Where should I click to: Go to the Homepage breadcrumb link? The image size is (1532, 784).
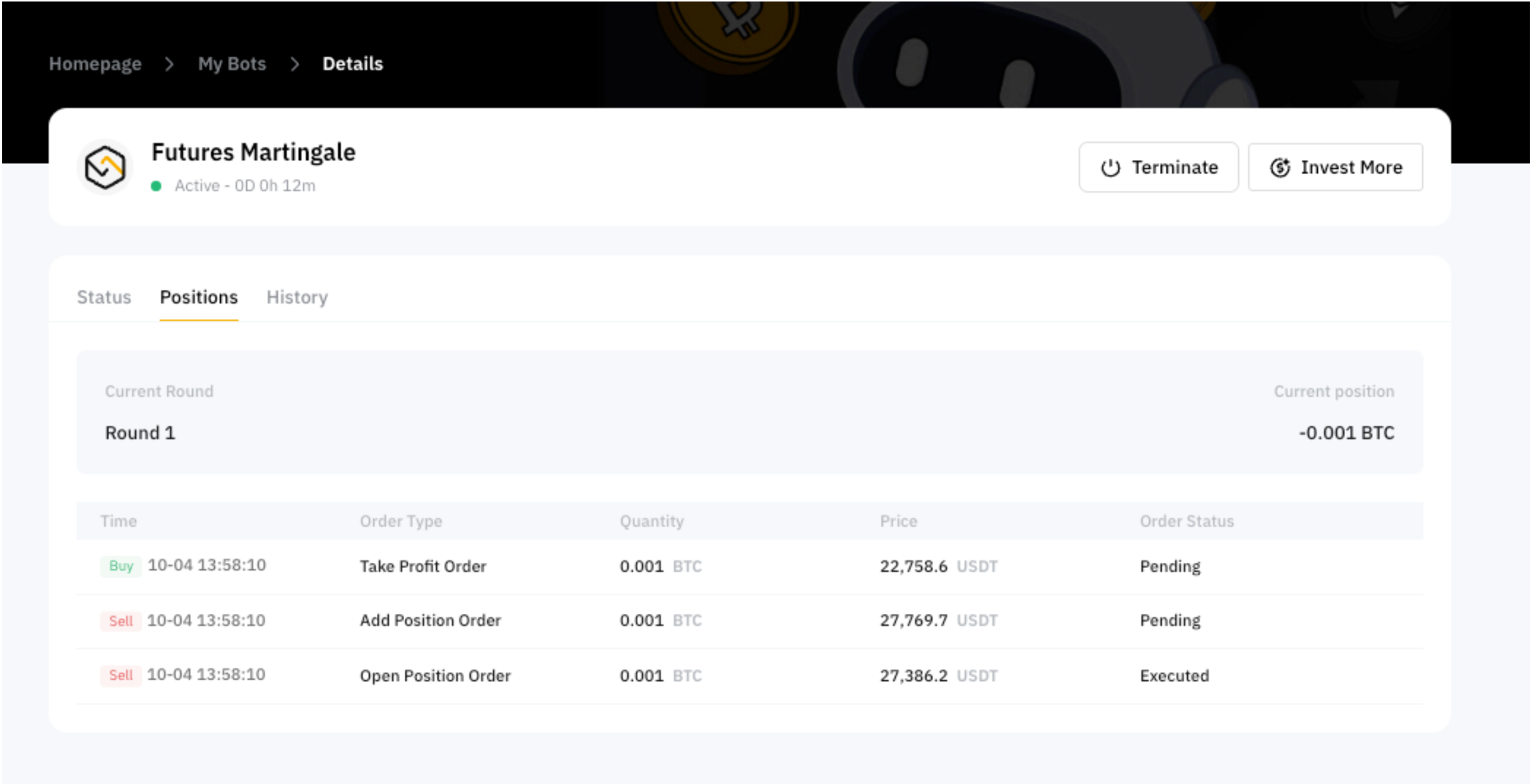click(x=95, y=64)
